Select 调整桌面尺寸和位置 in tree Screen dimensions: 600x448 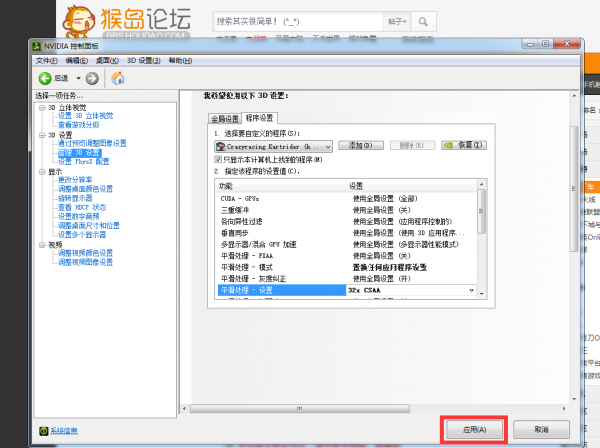point(89,226)
